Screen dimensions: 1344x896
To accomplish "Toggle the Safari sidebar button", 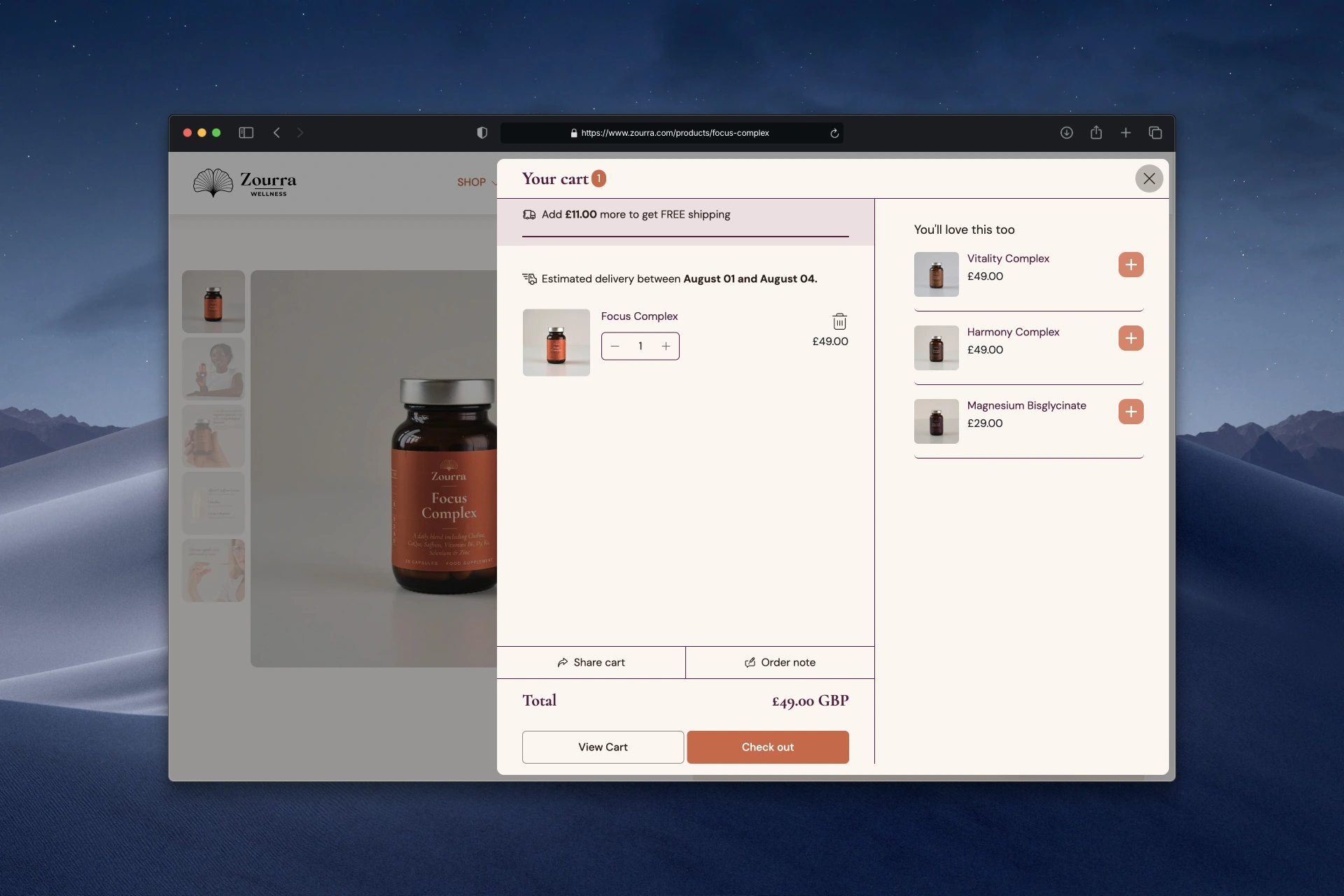I will [x=246, y=132].
